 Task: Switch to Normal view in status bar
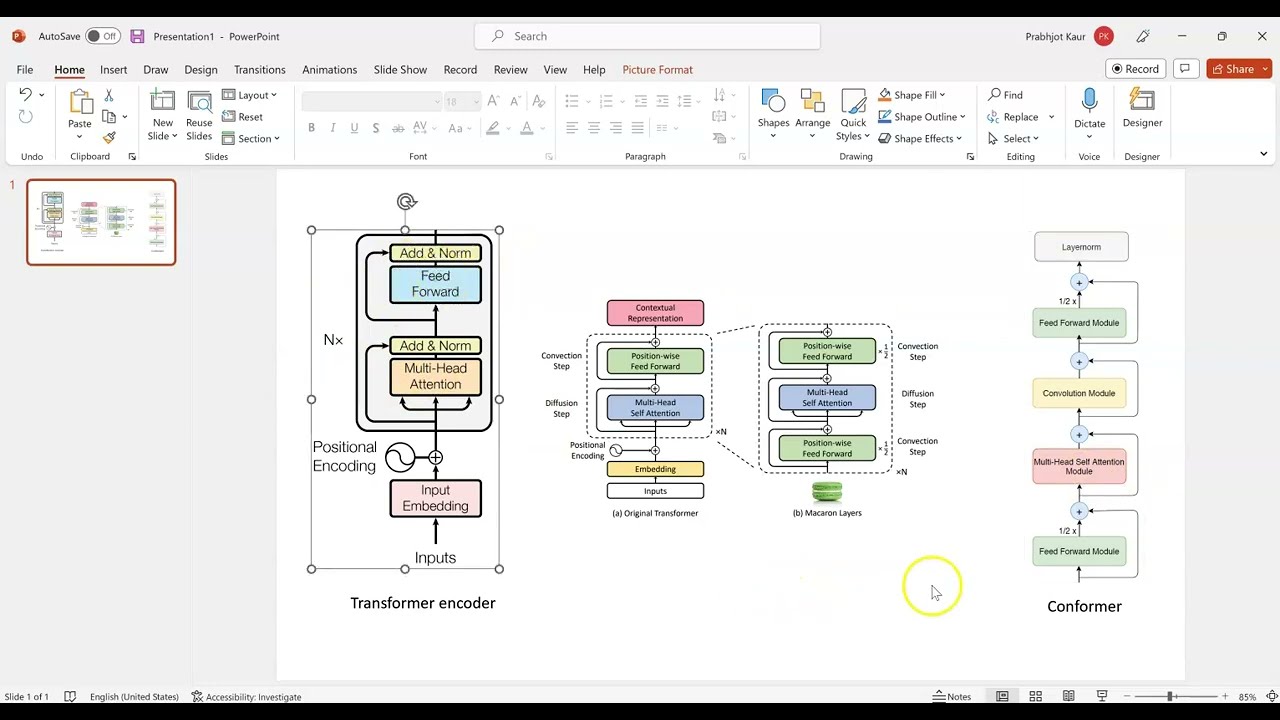click(x=1002, y=696)
